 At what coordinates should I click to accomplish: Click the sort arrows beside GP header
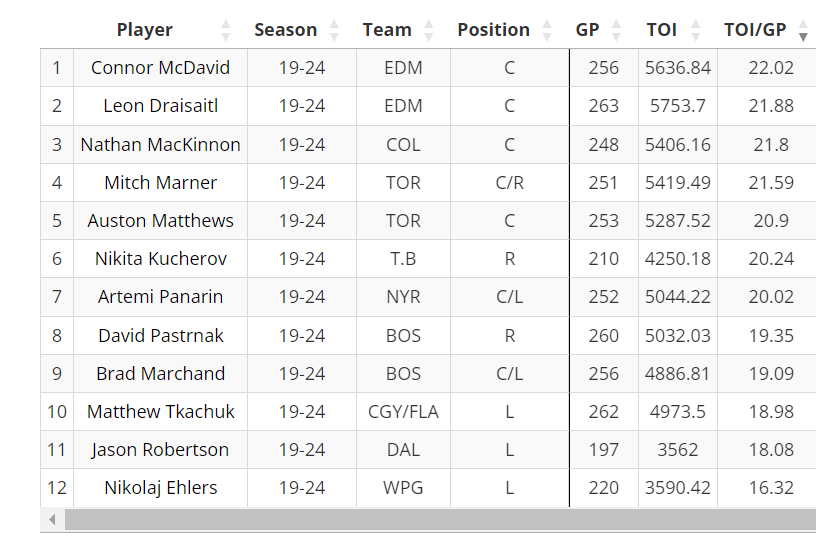[616, 30]
